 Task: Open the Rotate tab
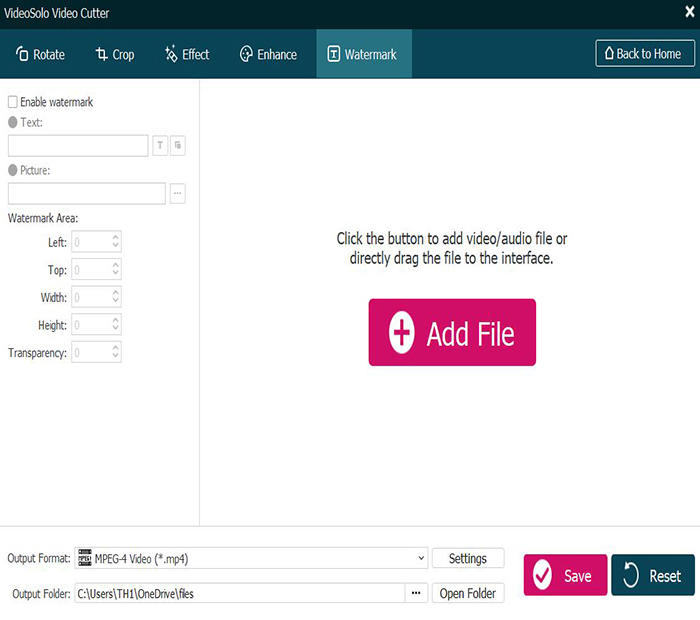[40, 54]
